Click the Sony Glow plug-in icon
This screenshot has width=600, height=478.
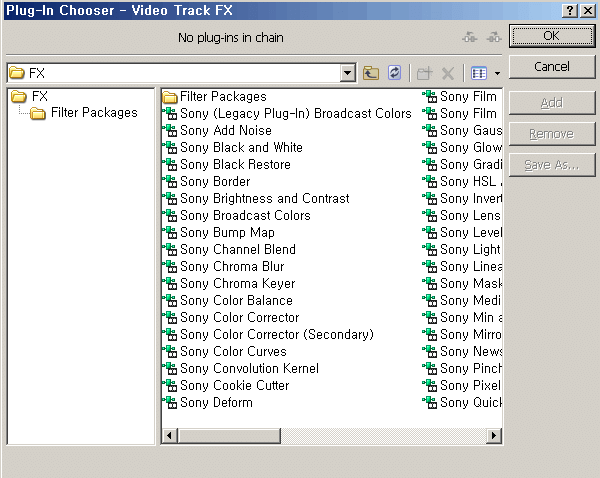[430, 147]
